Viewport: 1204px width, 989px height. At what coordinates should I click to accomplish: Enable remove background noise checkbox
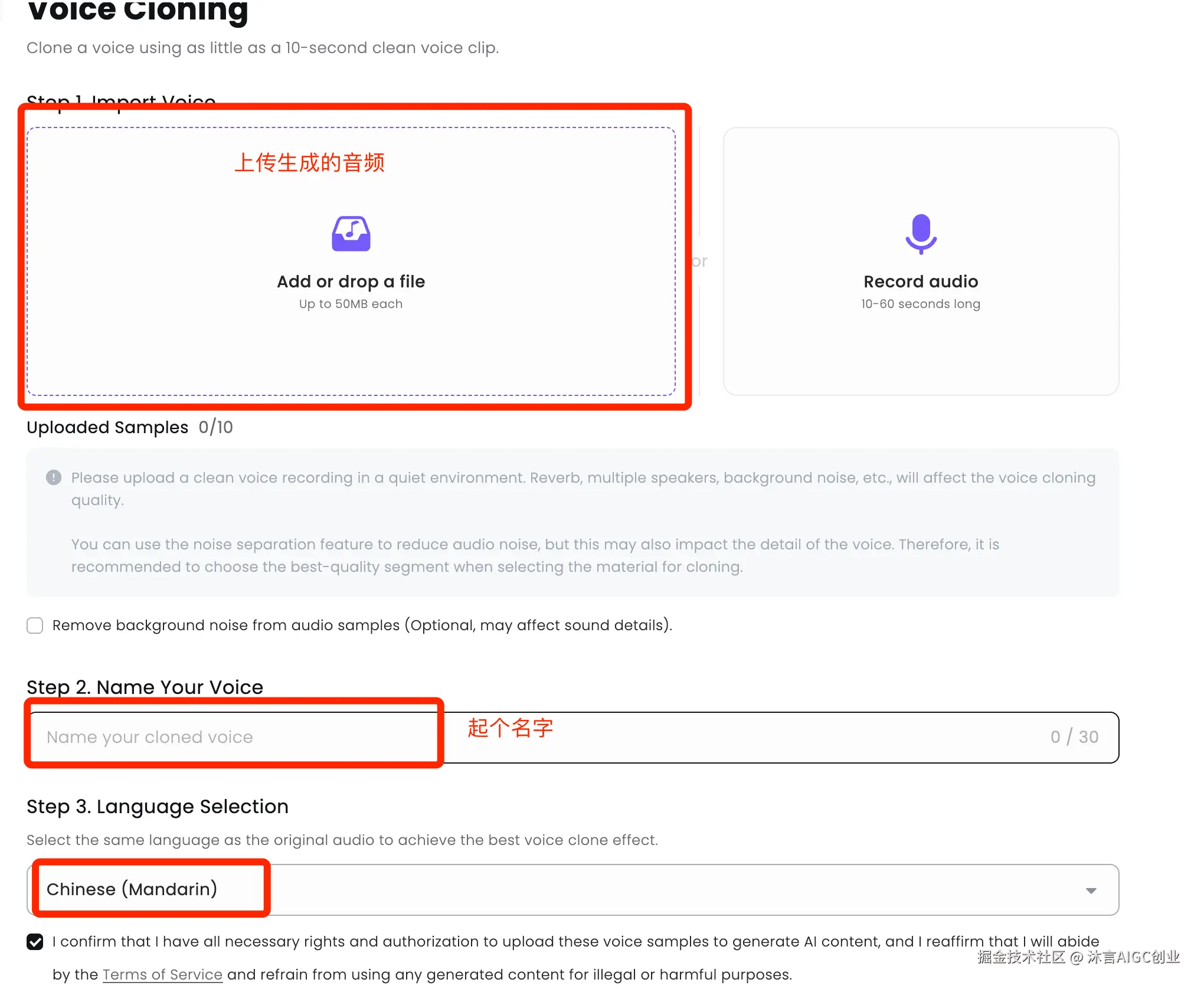tap(35, 626)
